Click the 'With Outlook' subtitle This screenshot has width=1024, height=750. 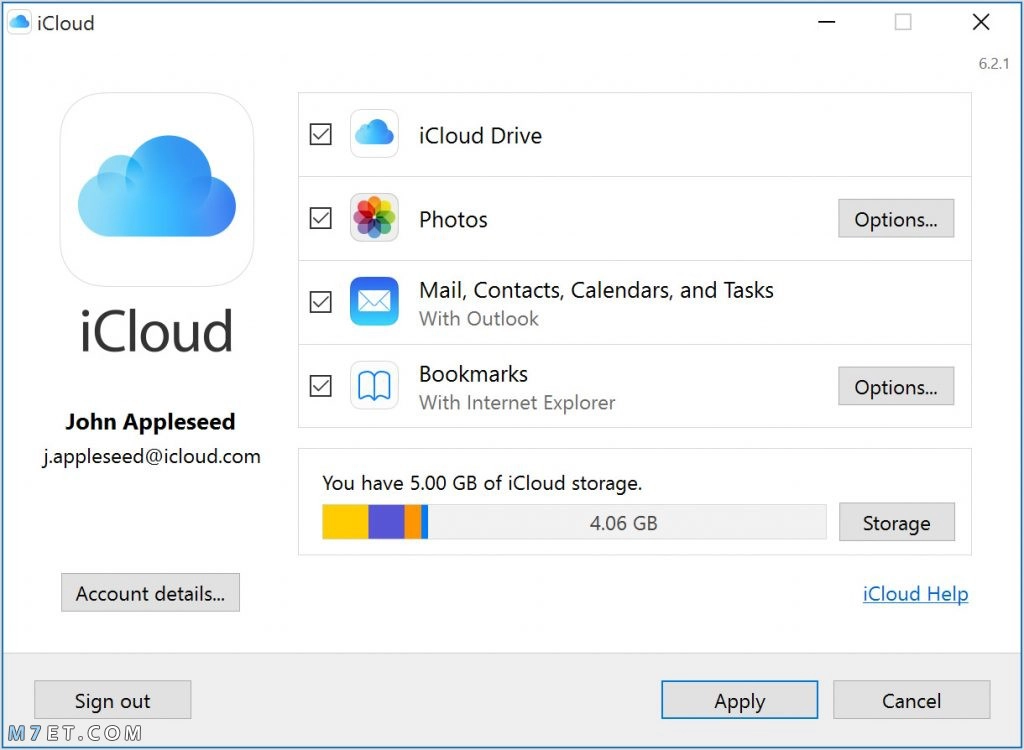pyautogui.click(x=479, y=319)
